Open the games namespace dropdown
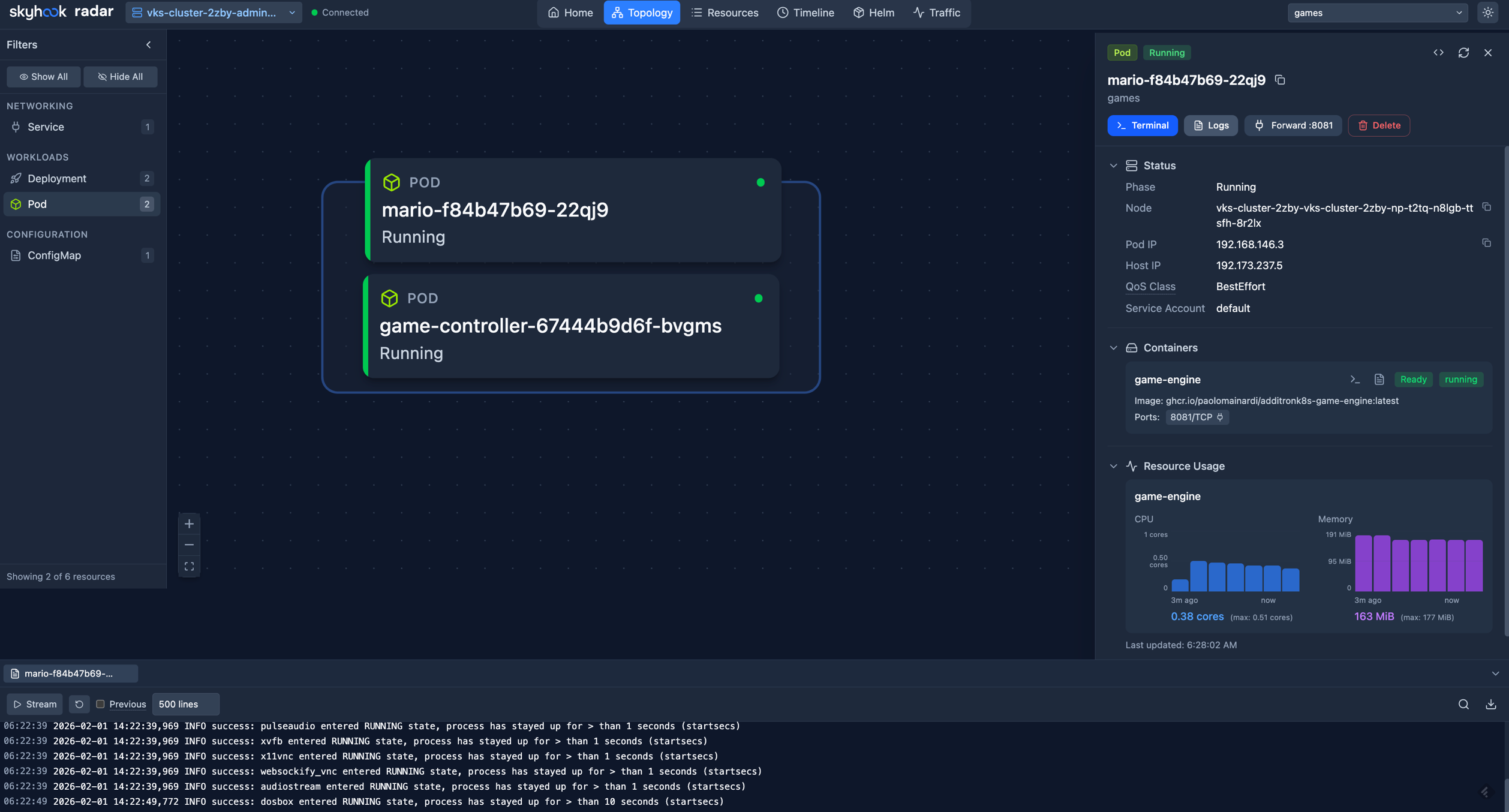1509x812 pixels. coord(1377,13)
